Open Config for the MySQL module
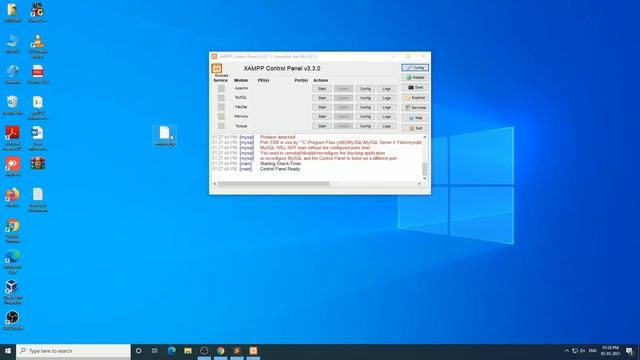 point(365,98)
